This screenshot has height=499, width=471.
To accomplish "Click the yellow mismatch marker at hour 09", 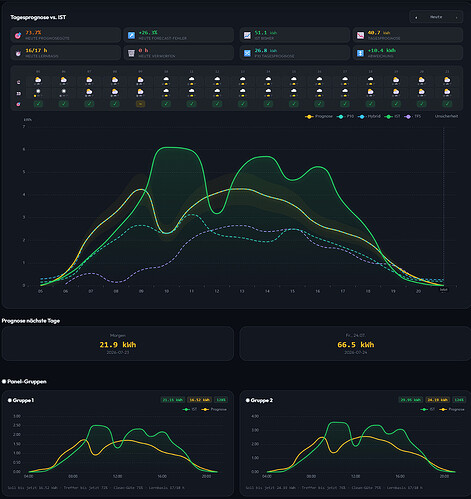I will pos(140,104).
